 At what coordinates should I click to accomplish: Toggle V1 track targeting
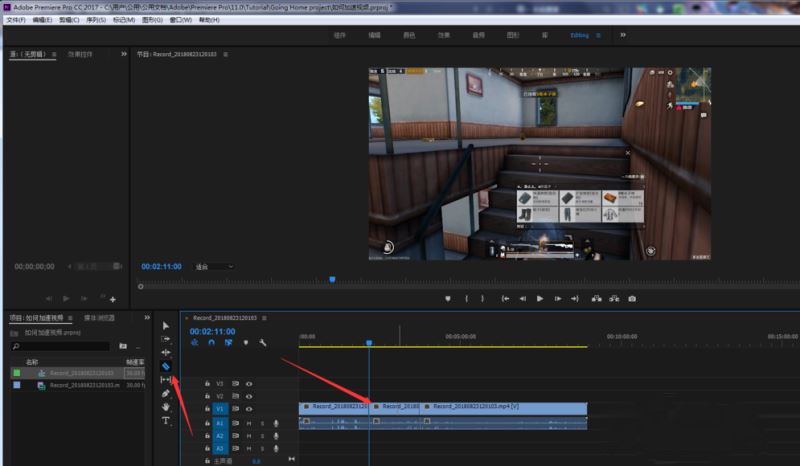[220, 409]
